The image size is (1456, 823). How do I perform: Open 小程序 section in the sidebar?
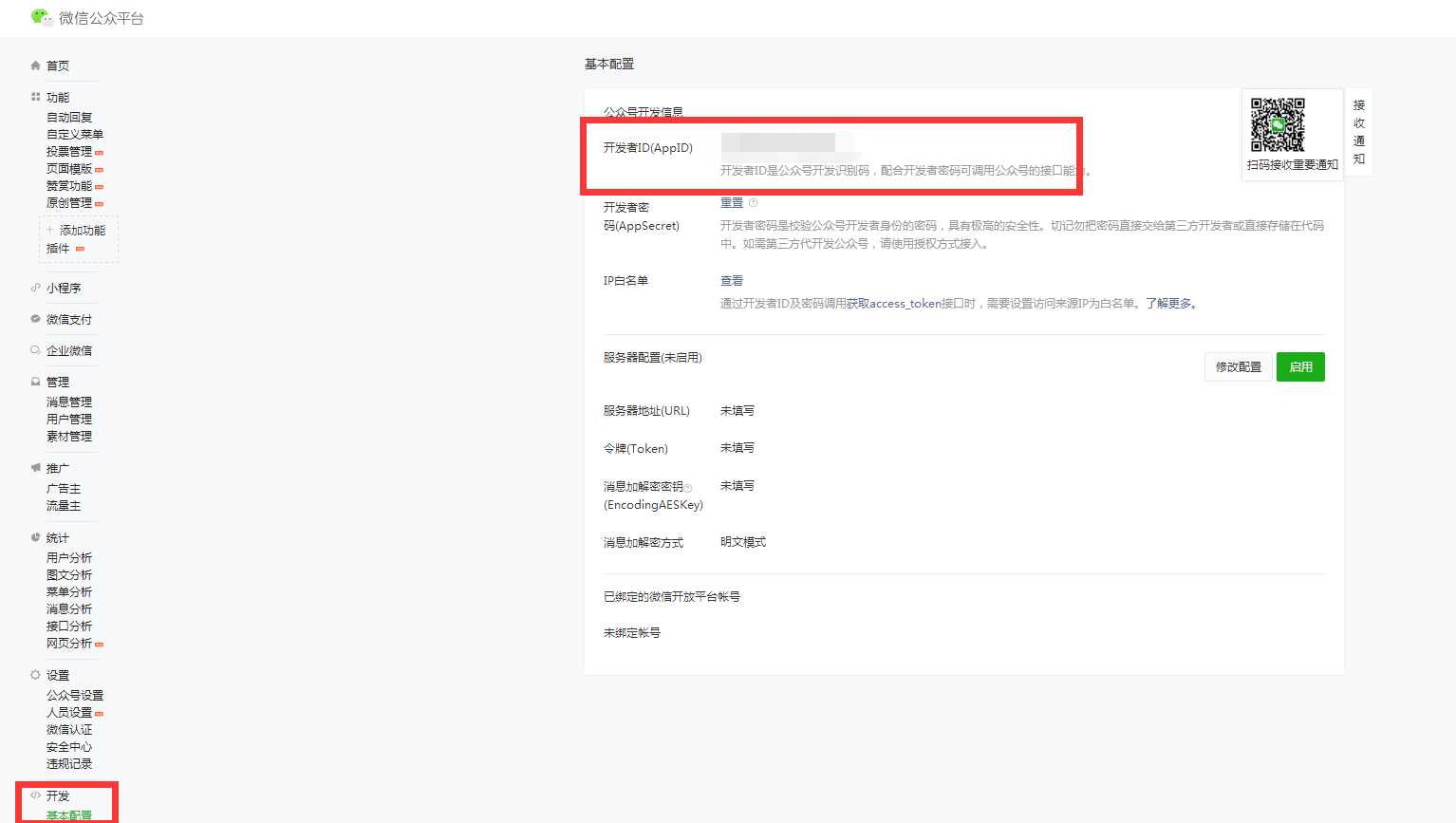[64, 288]
